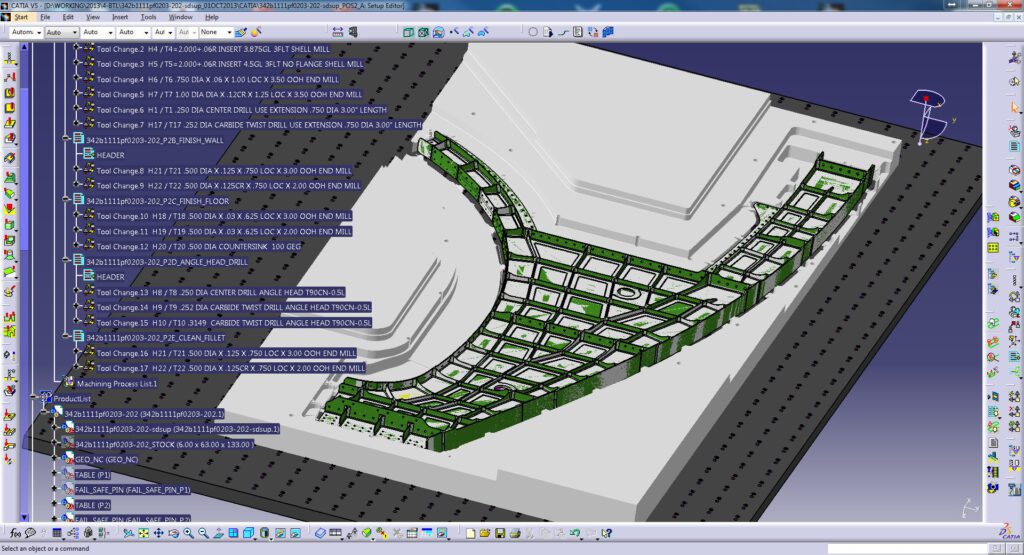Open the first 'Autom' graphic properties dropdown
This screenshot has height=555, width=1024.
click(38, 32)
